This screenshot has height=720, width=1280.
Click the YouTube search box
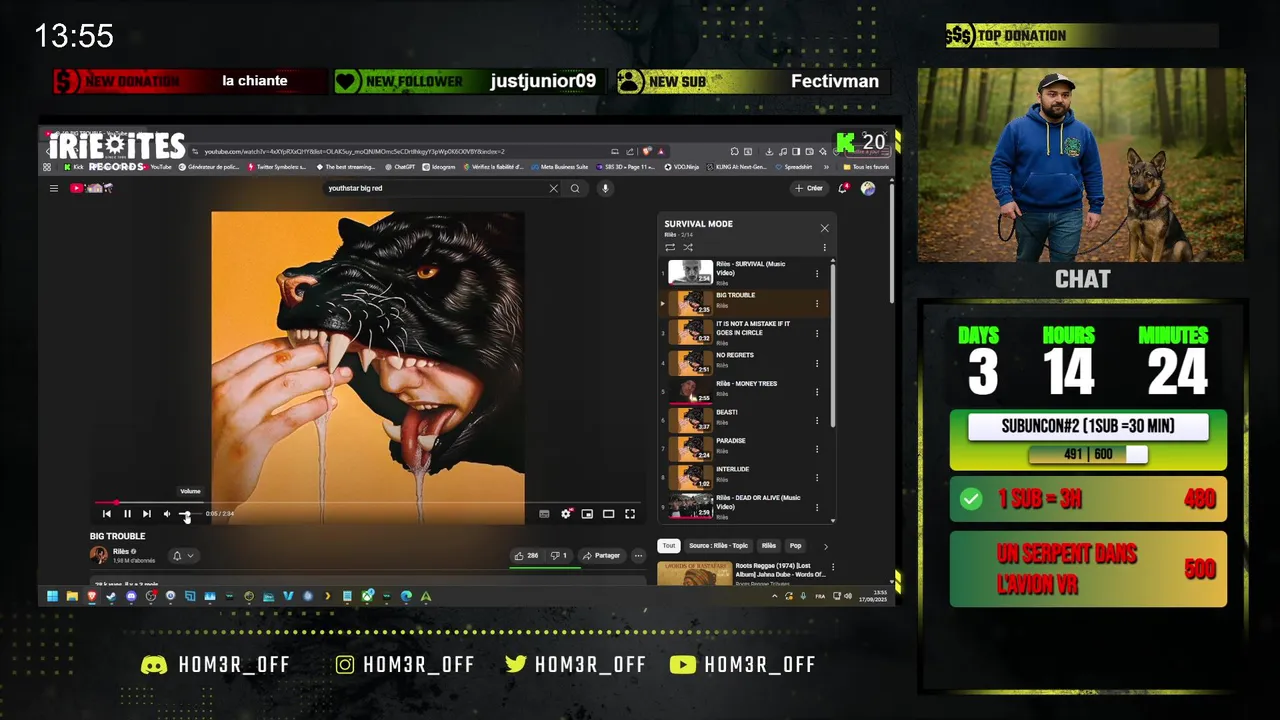pyautogui.click(x=435, y=188)
